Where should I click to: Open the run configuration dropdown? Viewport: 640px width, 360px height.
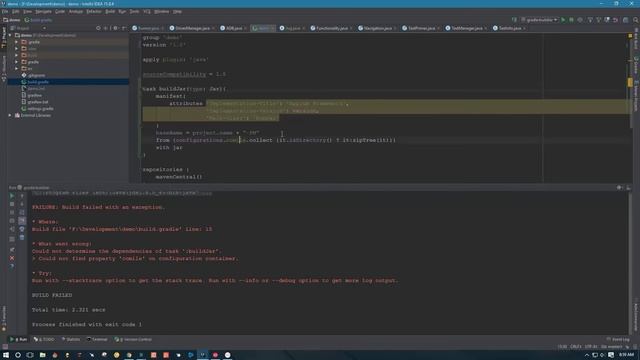pos(539,20)
